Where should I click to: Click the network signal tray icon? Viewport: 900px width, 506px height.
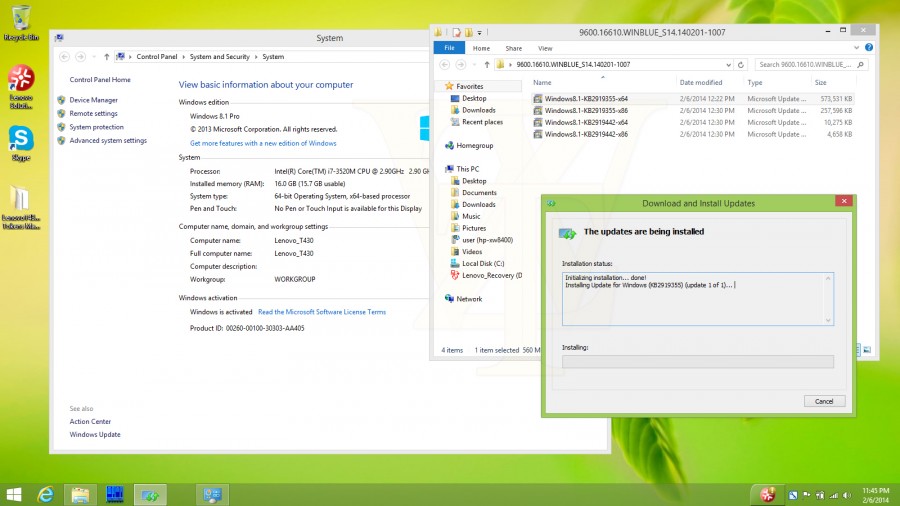(833, 495)
